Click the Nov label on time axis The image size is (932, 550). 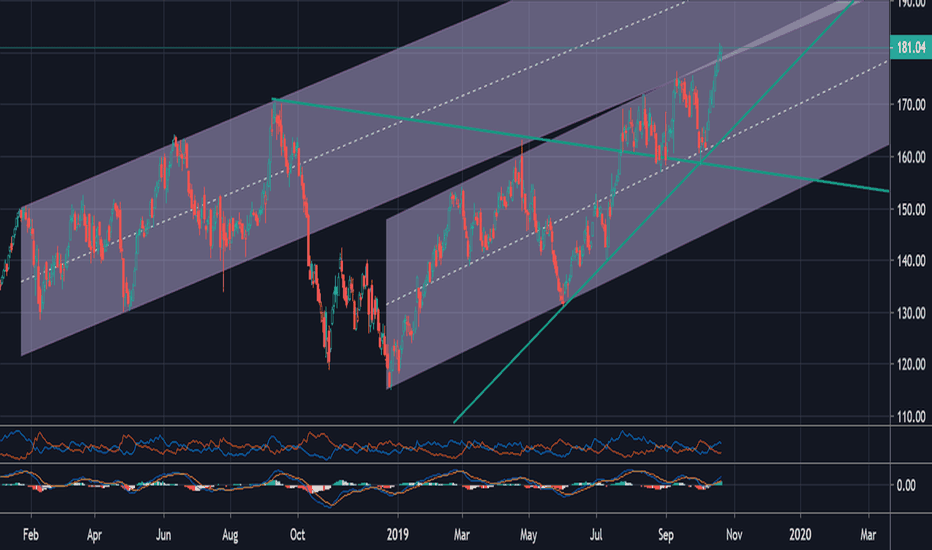point(734,535)
